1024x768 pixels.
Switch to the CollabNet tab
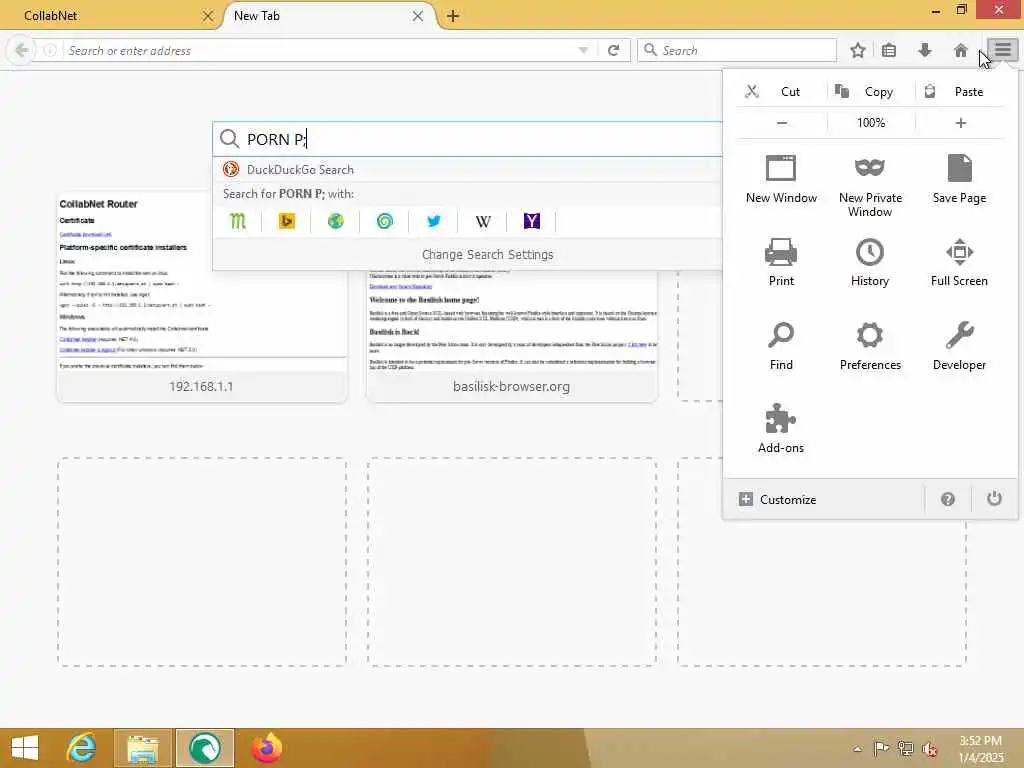point(111,16)
